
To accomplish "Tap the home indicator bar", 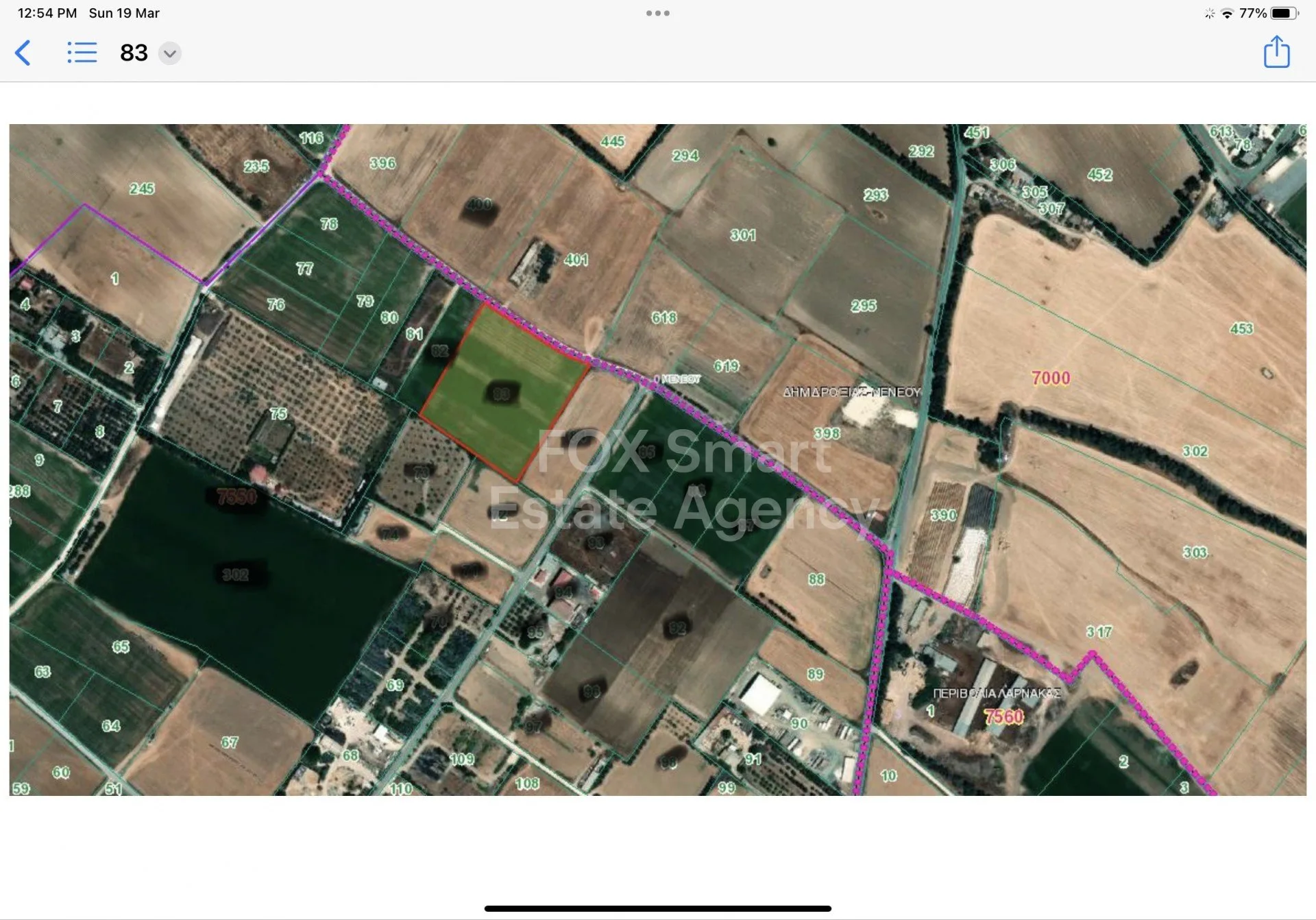I will coord(658,908).
